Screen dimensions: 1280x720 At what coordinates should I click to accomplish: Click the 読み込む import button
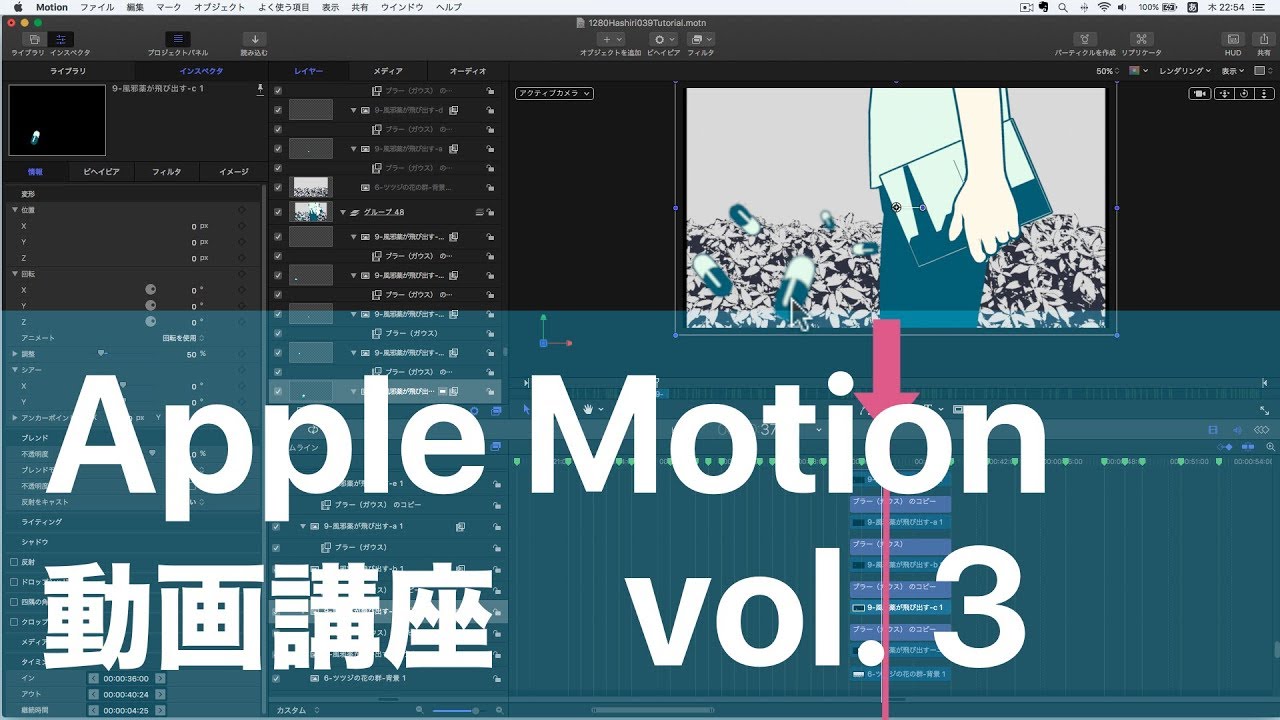pos(254,40)
